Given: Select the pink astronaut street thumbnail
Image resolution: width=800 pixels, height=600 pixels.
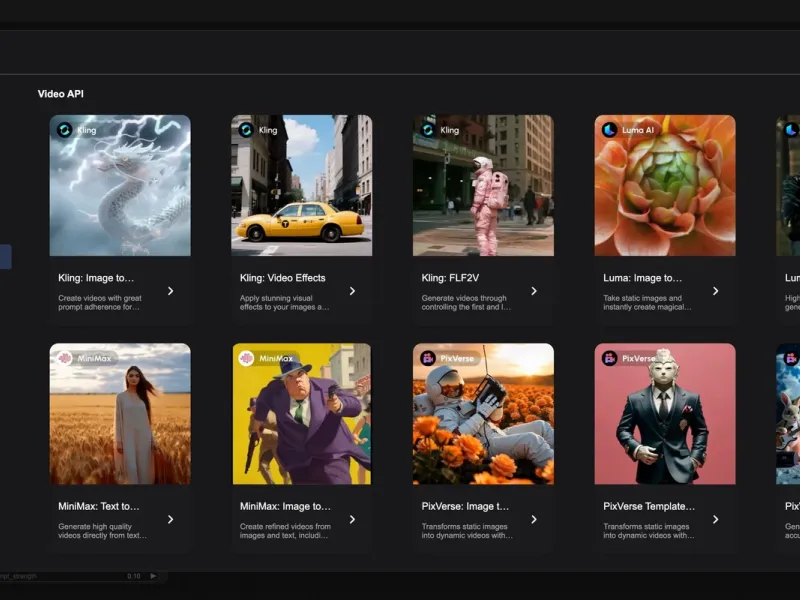Looking at the screenshot, I should coord(483,185).
